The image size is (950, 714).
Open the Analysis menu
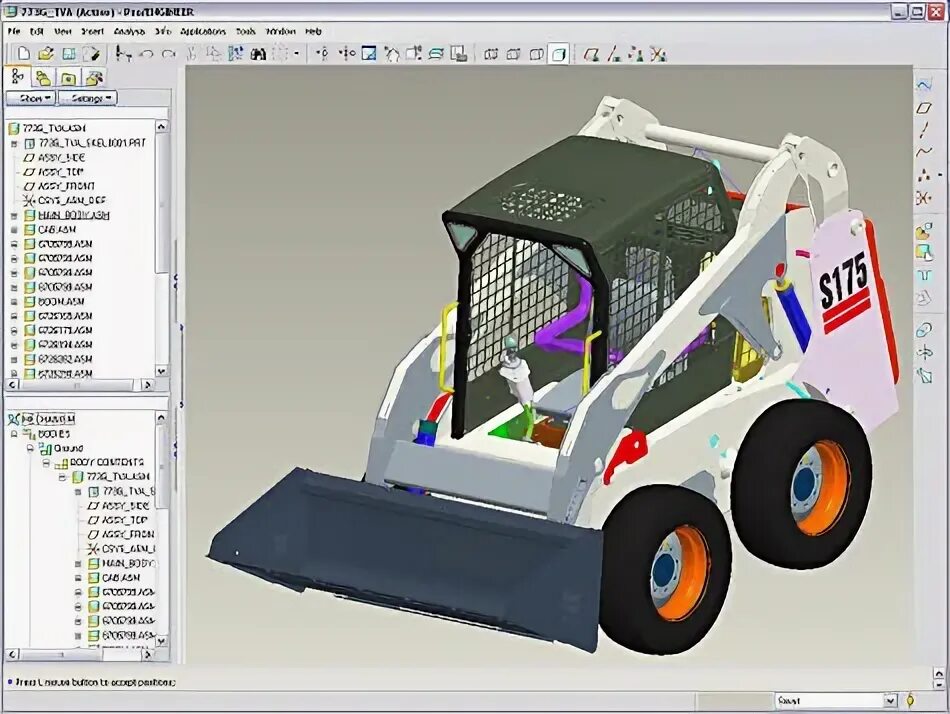129,32
